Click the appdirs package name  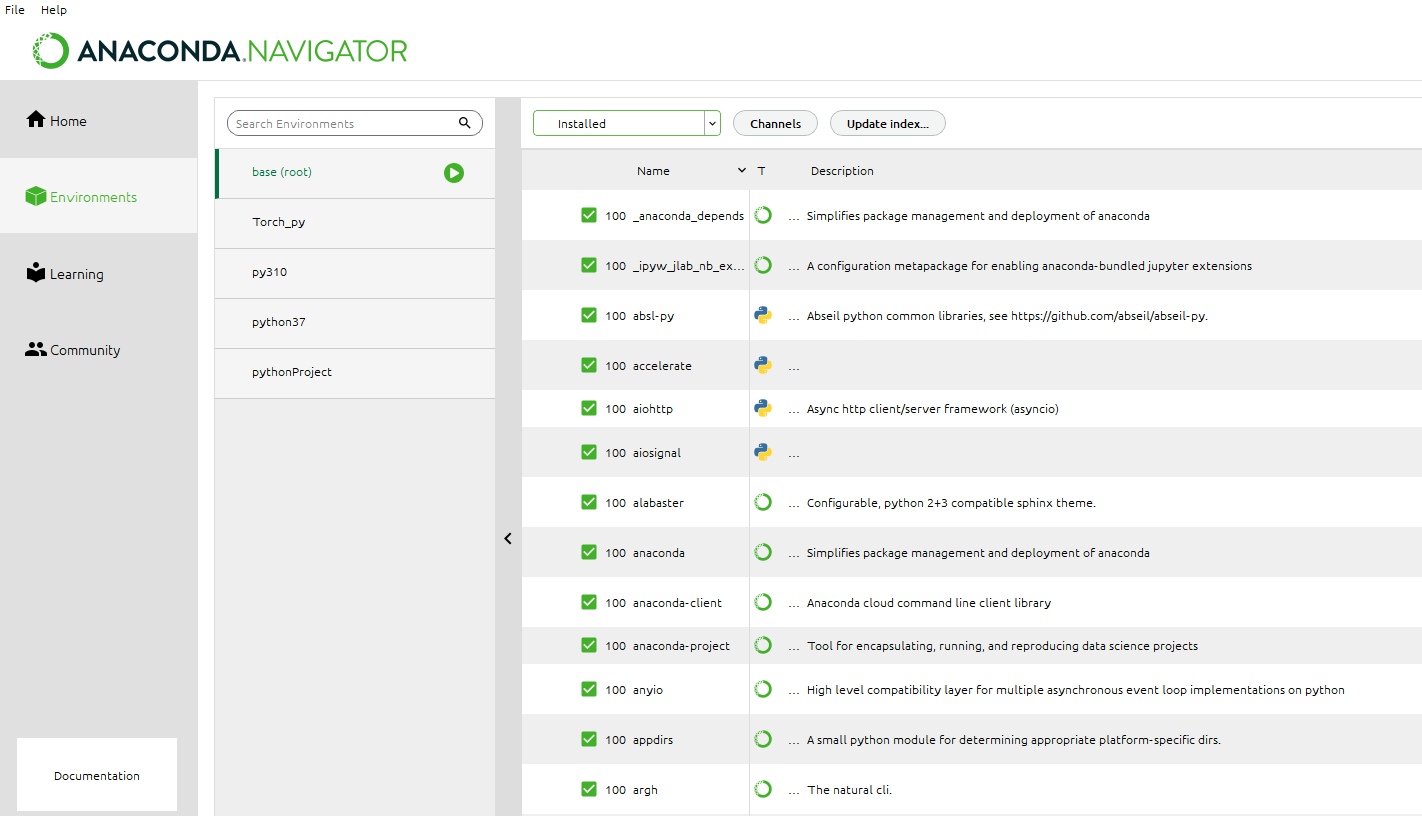(x=655, y=739)
